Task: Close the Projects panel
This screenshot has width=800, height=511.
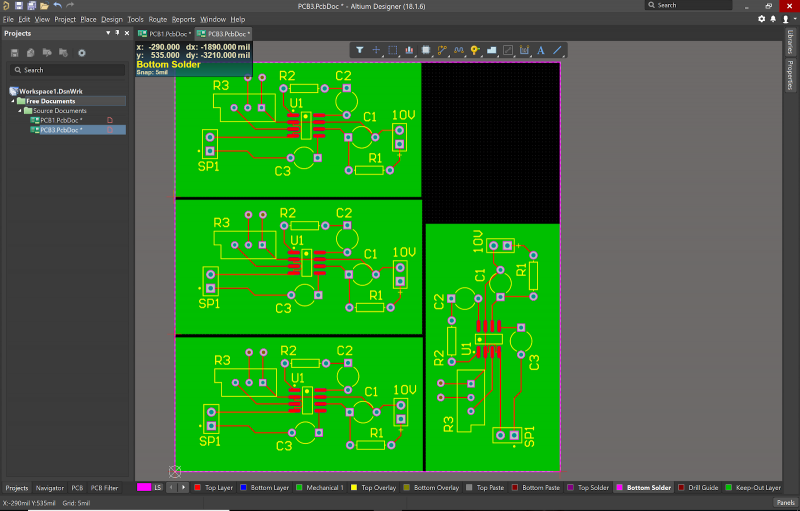Action: pyautogui.click(x=127, y=33)
